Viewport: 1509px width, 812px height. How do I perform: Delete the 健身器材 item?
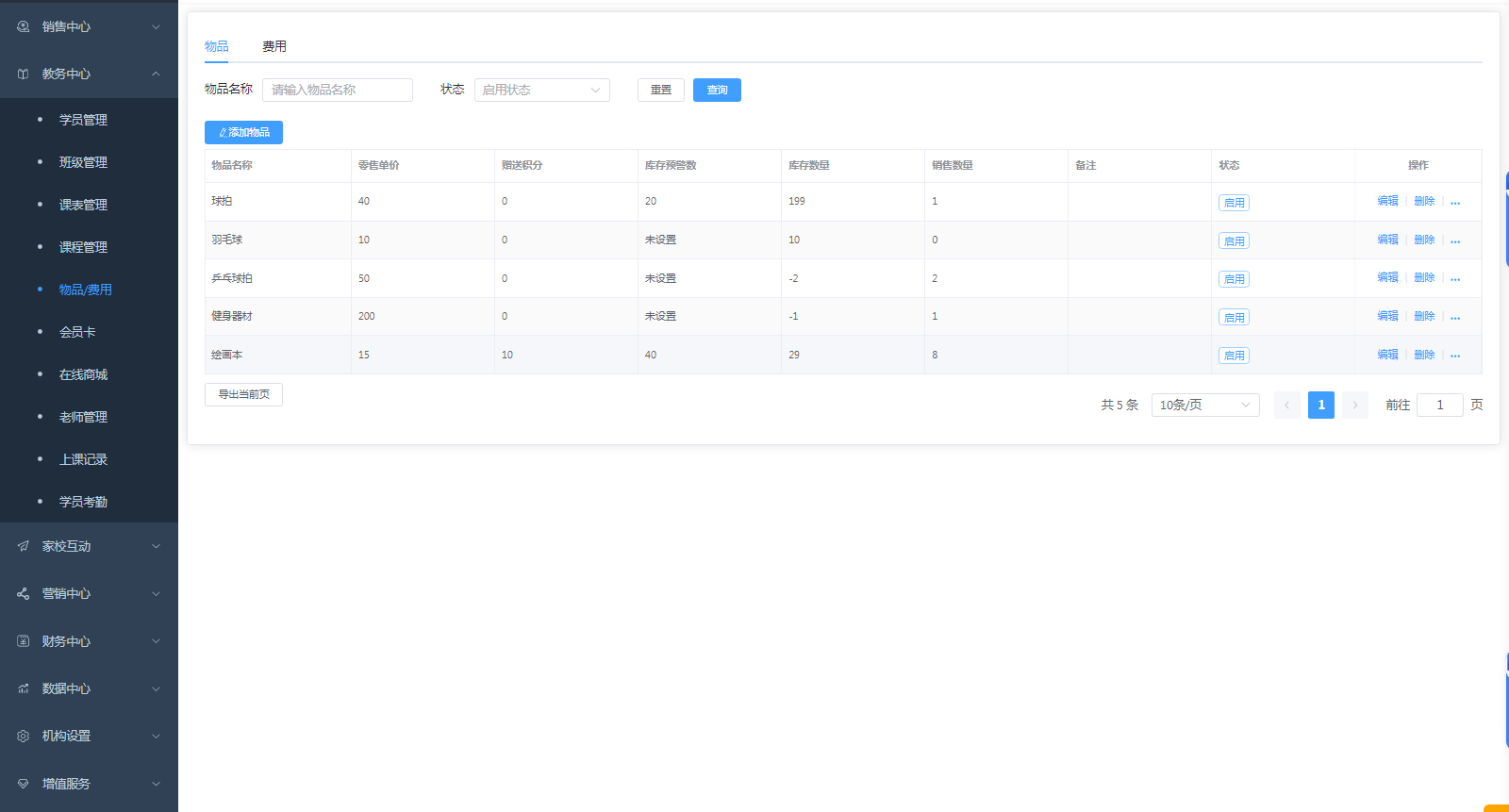(1424, 316)
